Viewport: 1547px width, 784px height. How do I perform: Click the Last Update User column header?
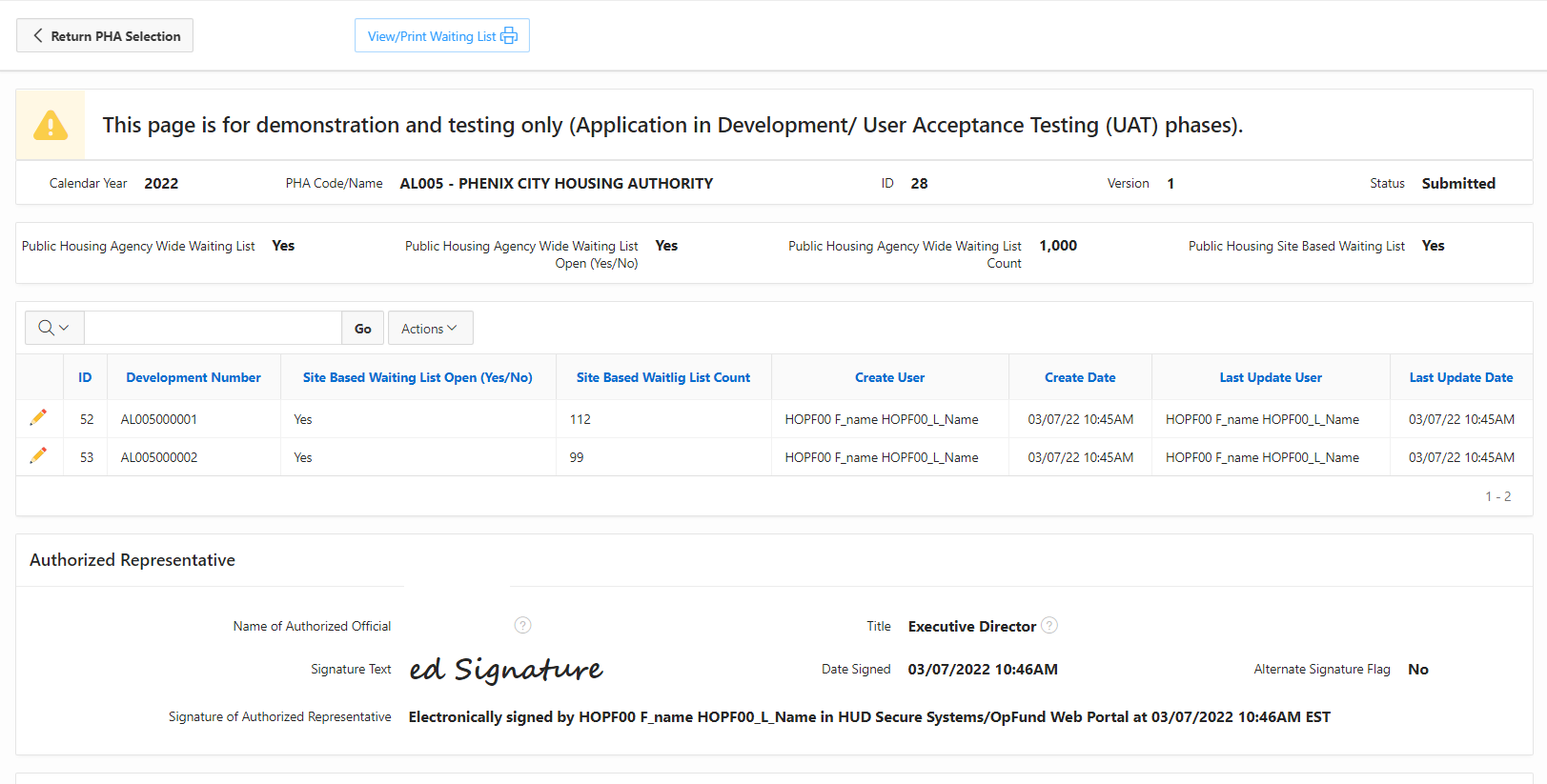click(1271, 377)
